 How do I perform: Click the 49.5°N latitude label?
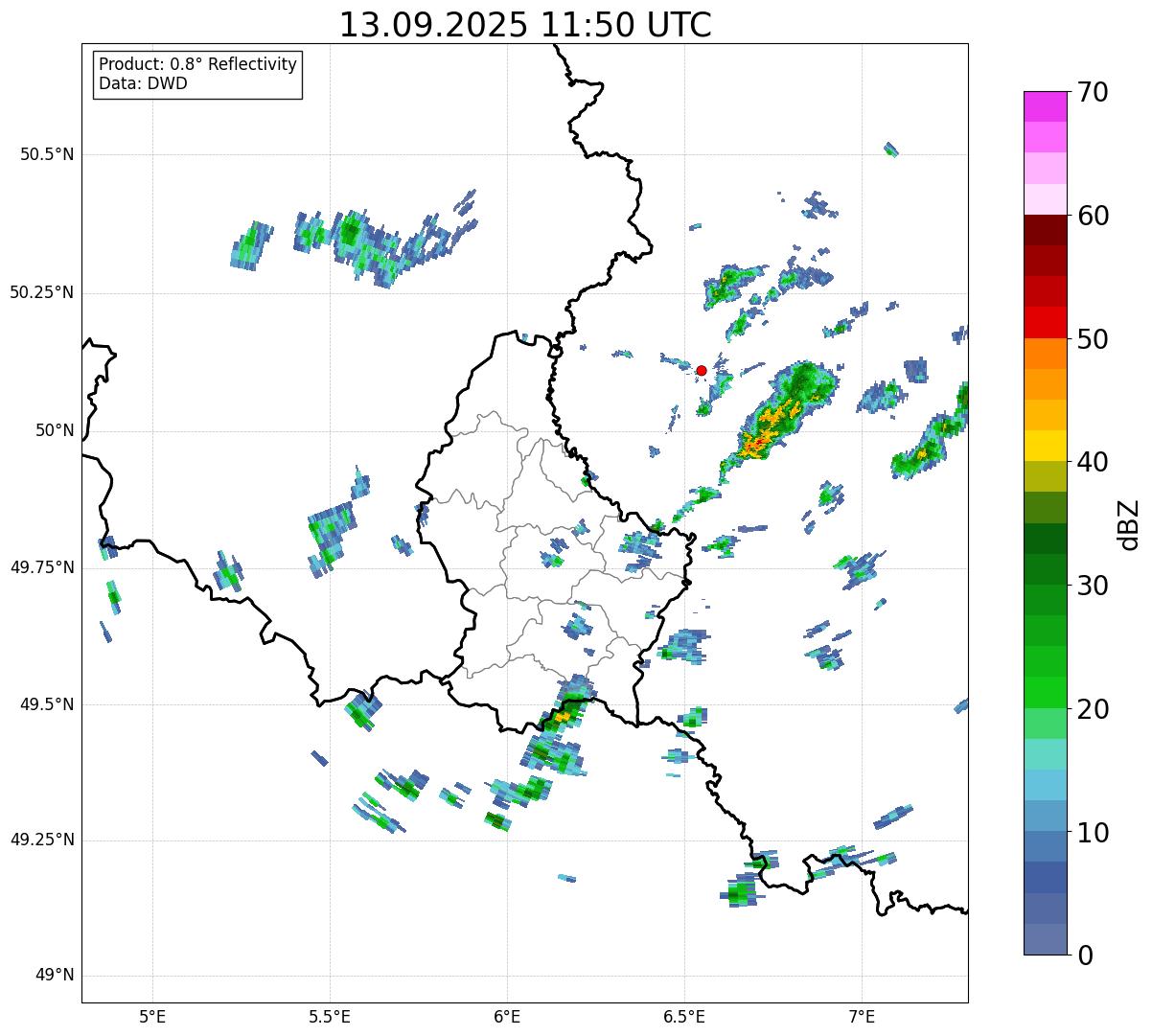pos(47,704)
